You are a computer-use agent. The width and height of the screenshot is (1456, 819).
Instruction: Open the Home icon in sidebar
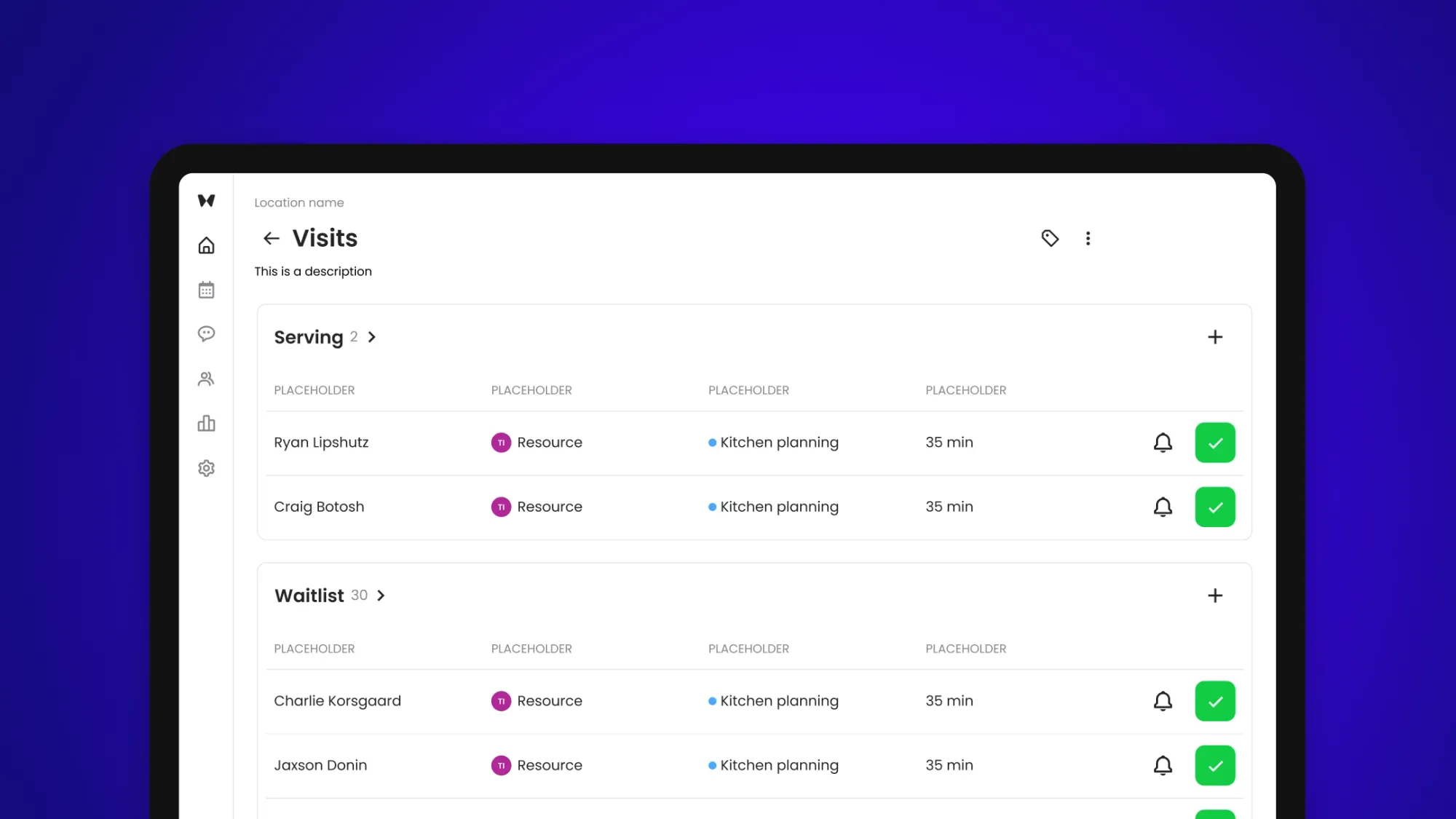point(206,245)
